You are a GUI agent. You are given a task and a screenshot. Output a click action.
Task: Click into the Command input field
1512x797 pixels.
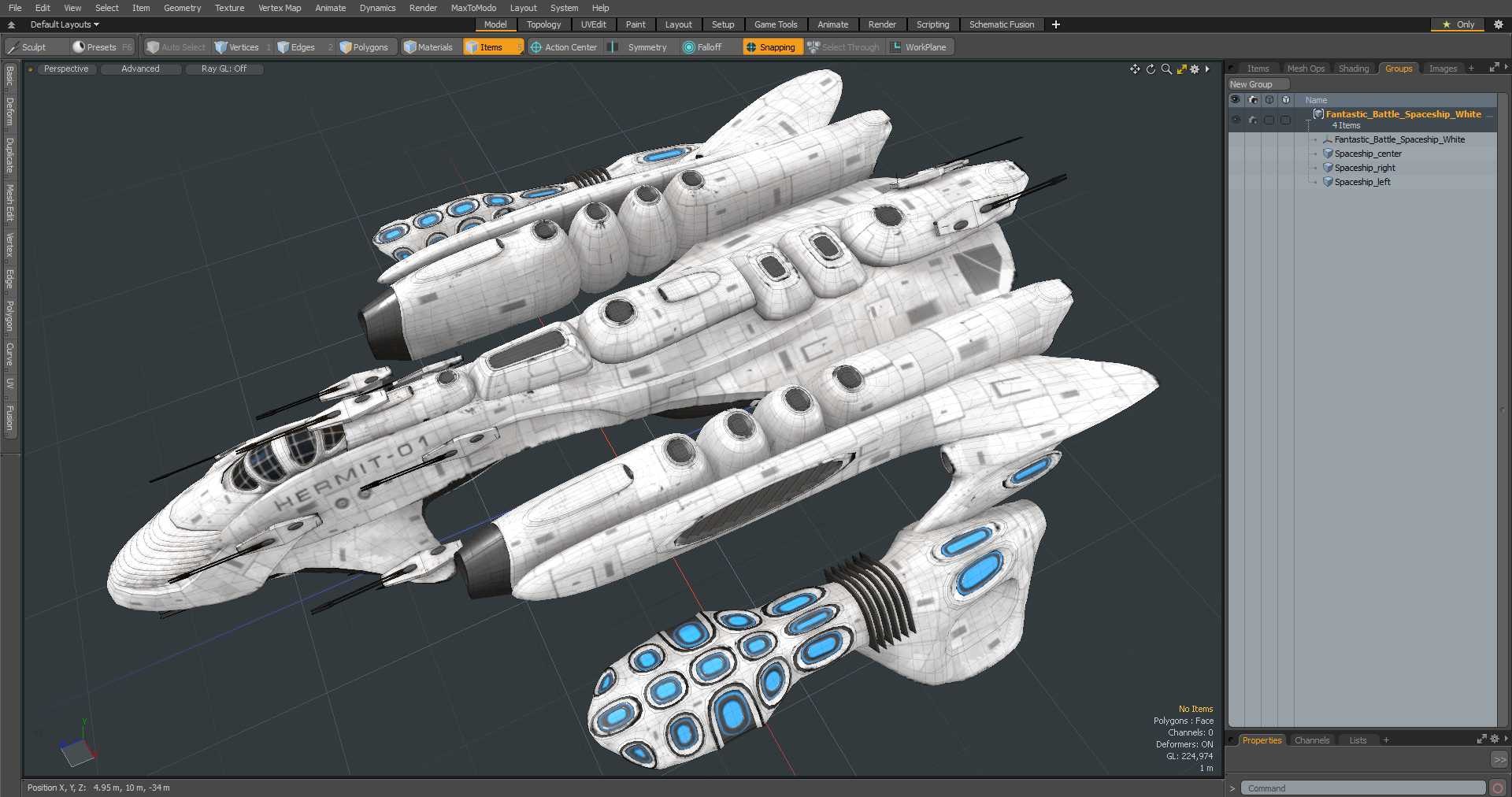(1363, 788)
